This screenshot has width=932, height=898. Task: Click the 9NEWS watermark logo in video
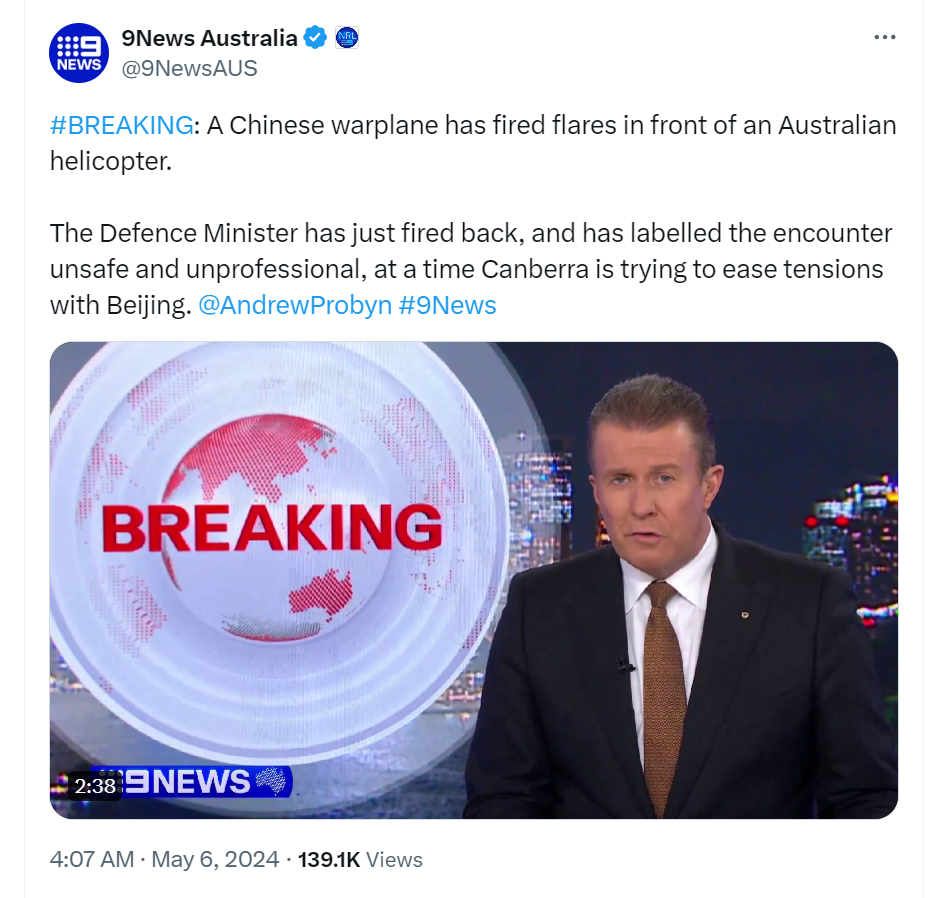coord(189,781)
